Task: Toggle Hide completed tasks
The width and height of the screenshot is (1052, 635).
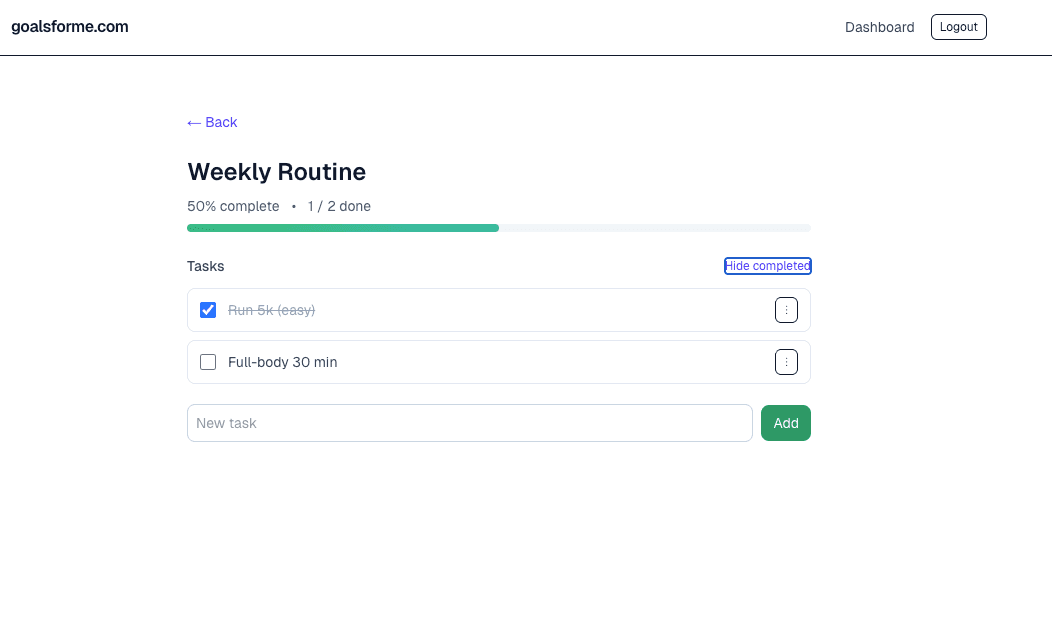Action: 767,266
